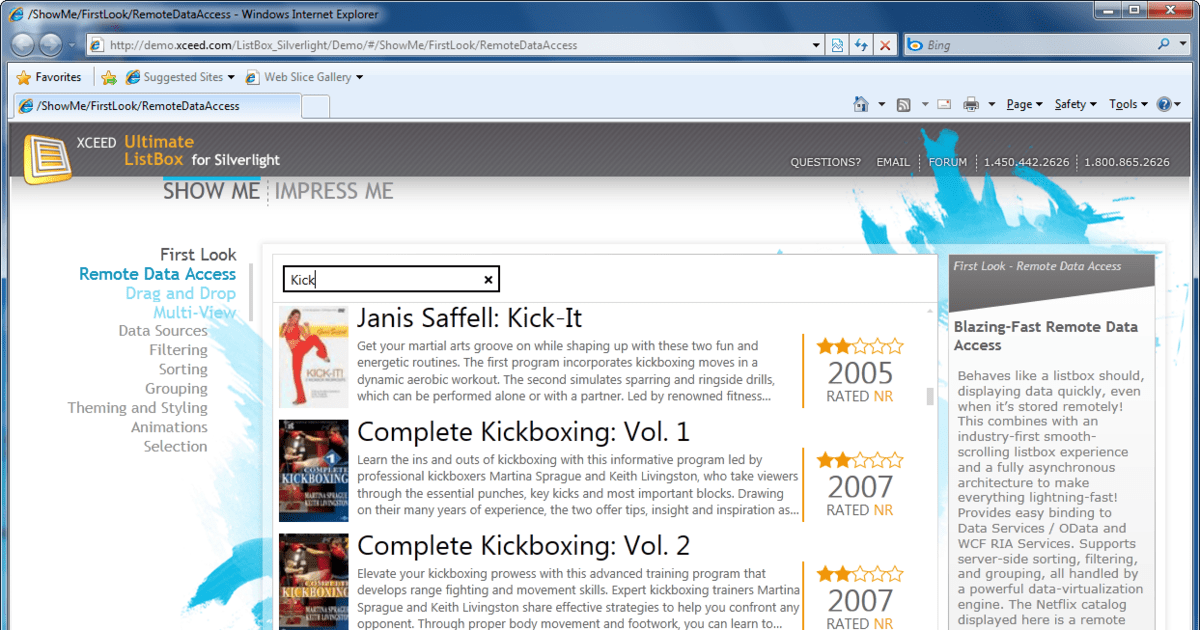1200x630 pixels.
Task: Open Grouping in sidebar
Action: pos(176,388)
